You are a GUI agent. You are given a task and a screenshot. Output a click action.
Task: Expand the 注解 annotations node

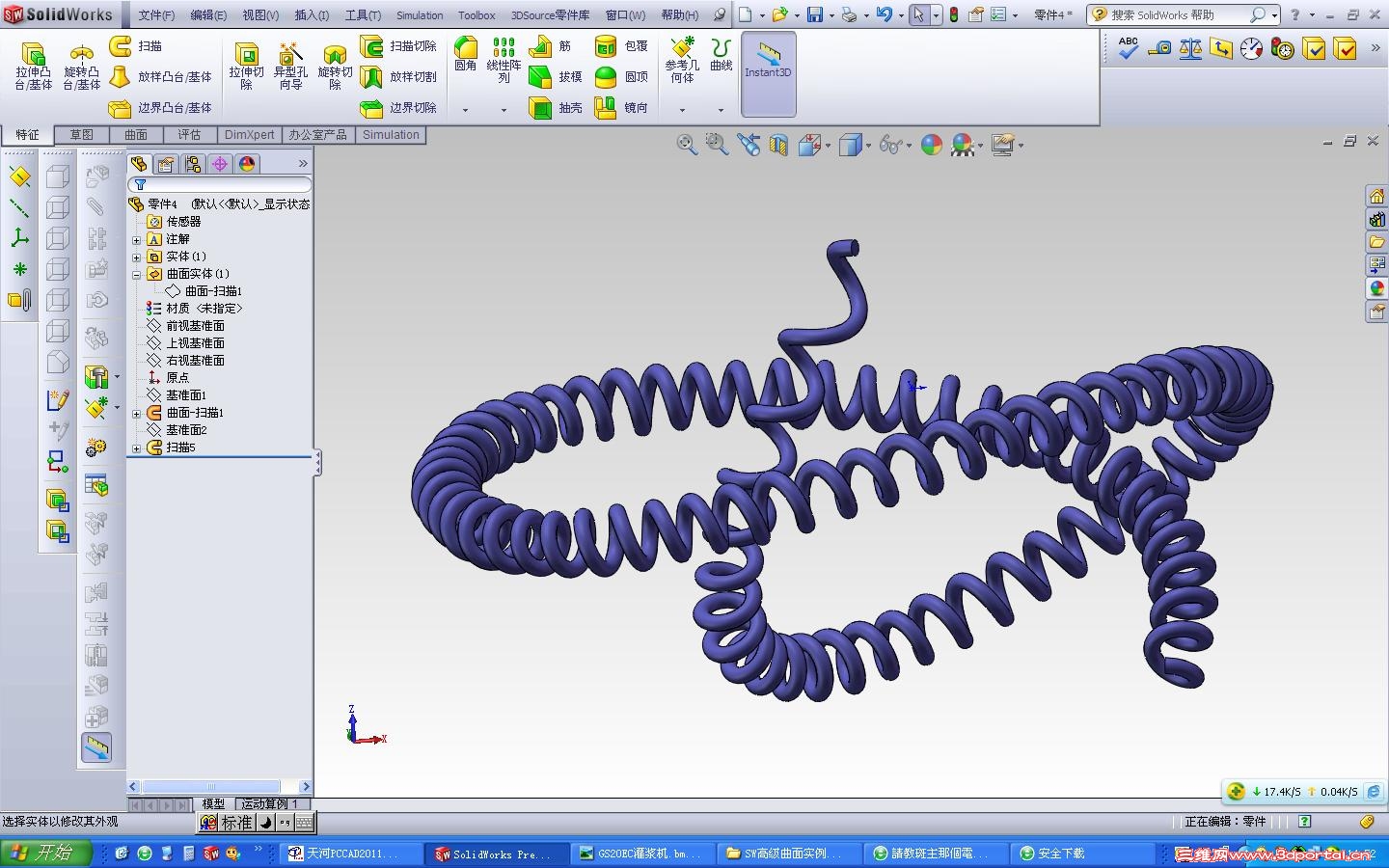137,239
